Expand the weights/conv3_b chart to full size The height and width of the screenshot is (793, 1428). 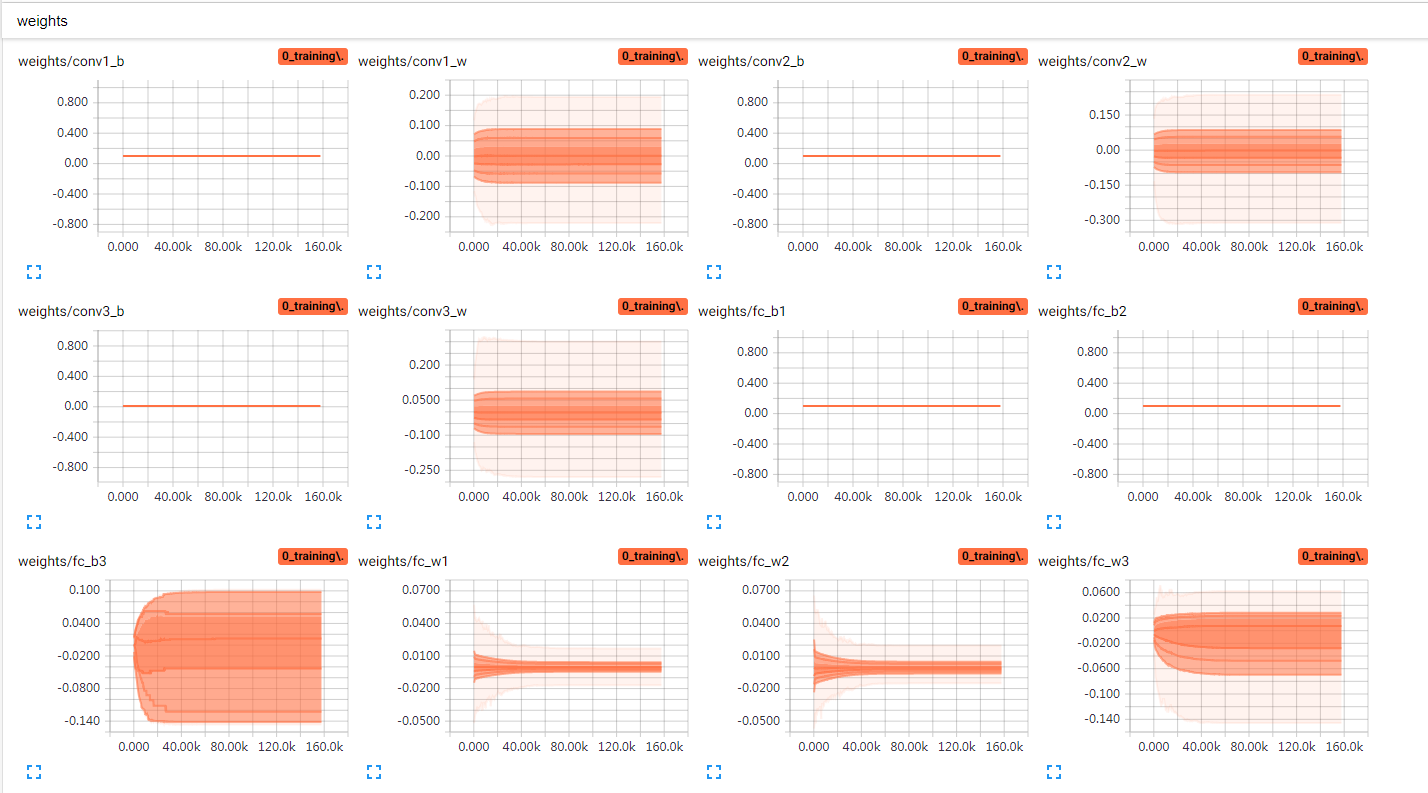coord(34,521)
